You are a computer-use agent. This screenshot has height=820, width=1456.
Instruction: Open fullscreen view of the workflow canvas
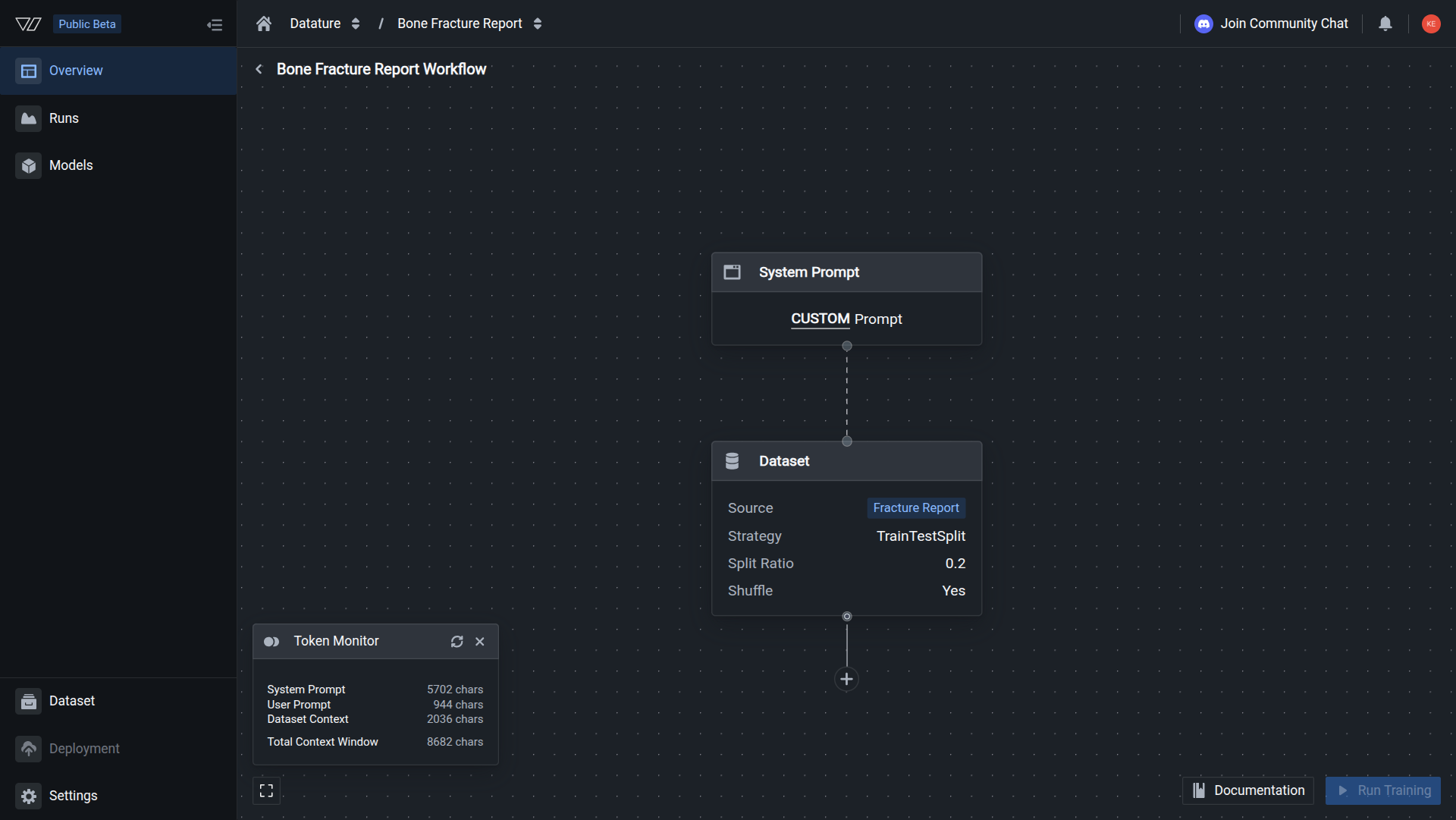click(266, 790)
